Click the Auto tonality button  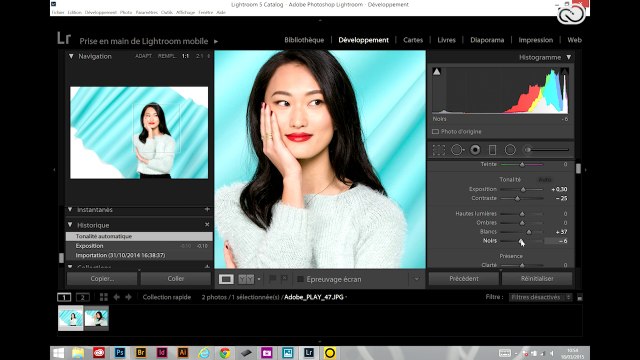(x=545, y=180)
